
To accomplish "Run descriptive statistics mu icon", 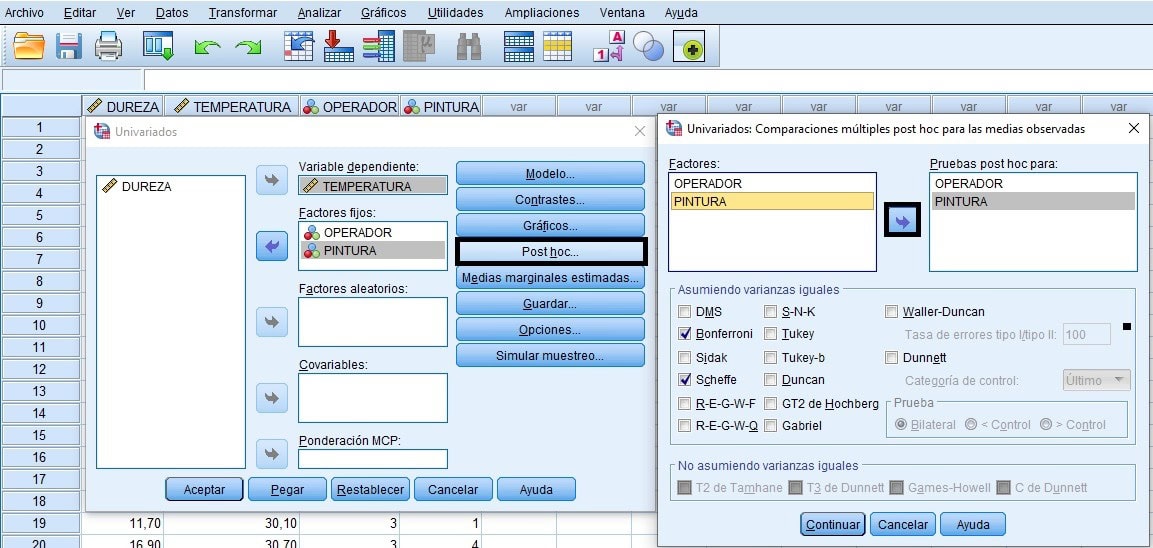I will [420, 47].
